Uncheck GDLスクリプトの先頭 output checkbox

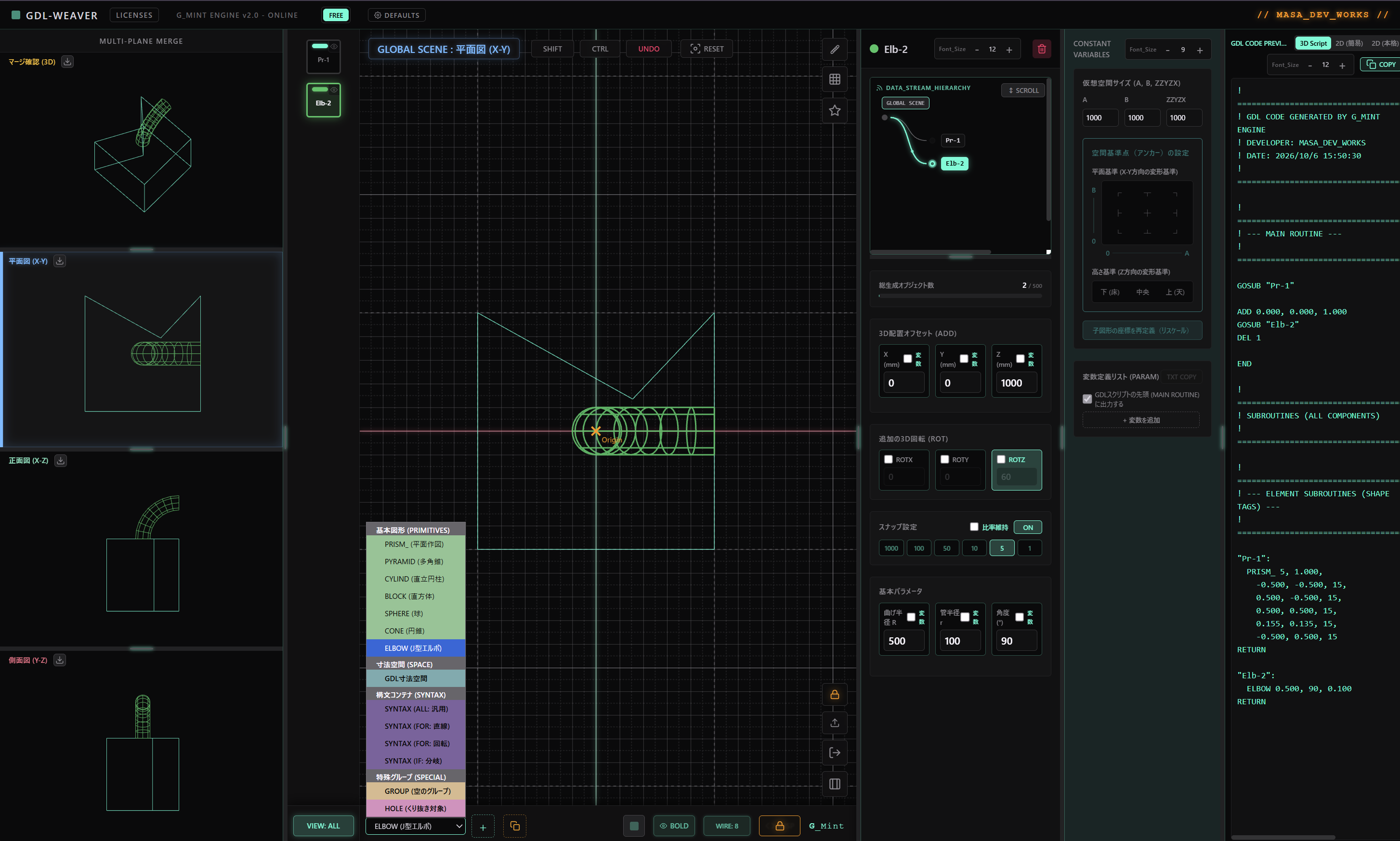pos(1087,399)
